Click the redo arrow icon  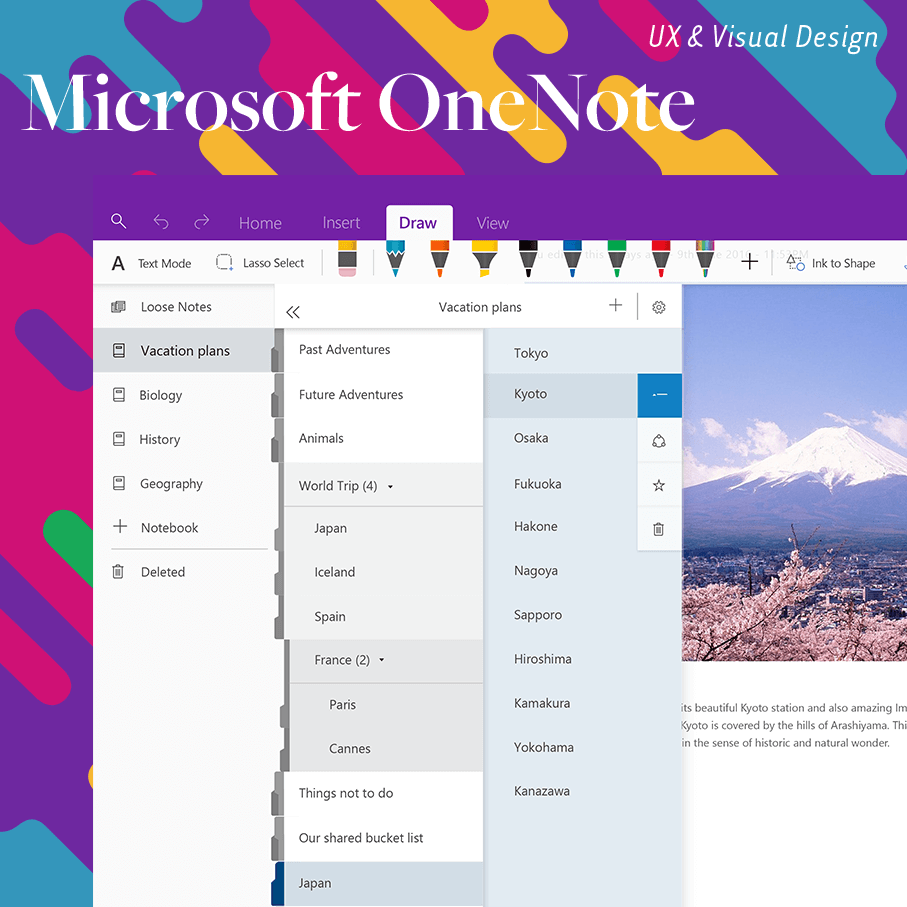(201, 222)
